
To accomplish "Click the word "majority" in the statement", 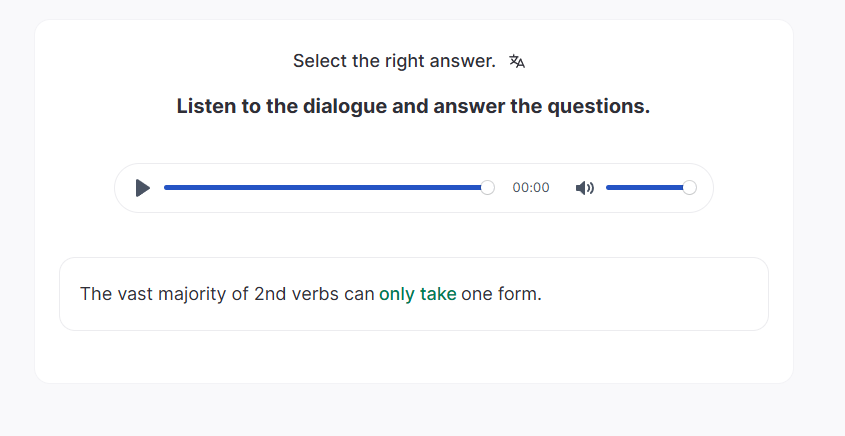I will coord(207,294).
